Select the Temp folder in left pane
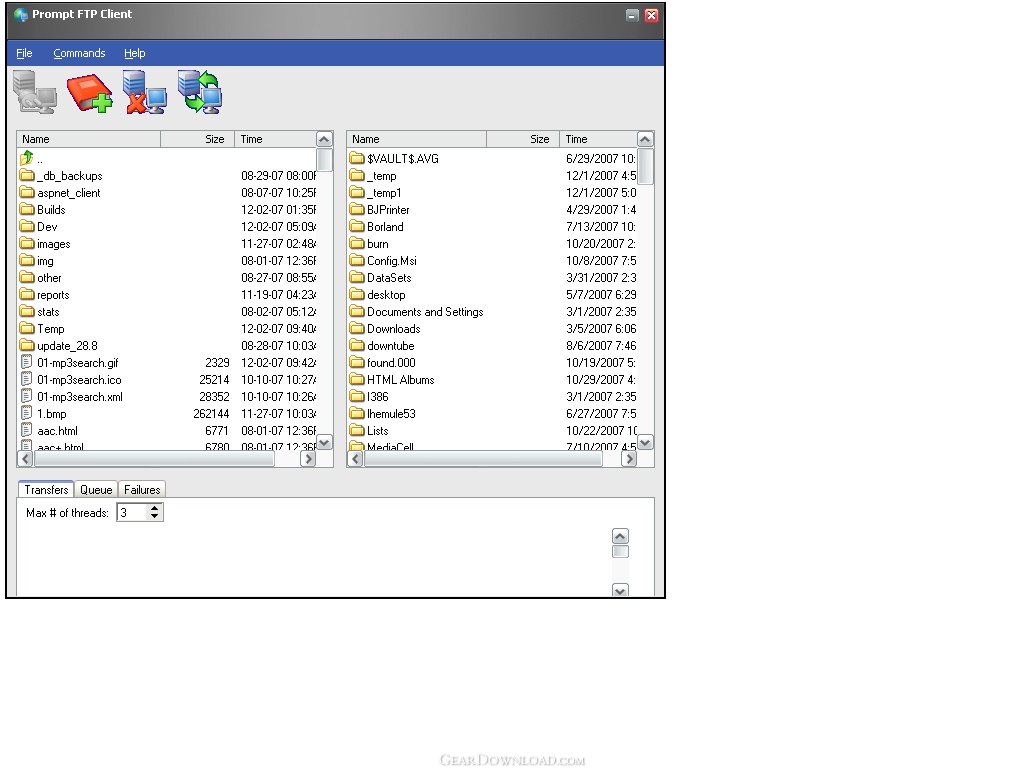 pos(42,328)
